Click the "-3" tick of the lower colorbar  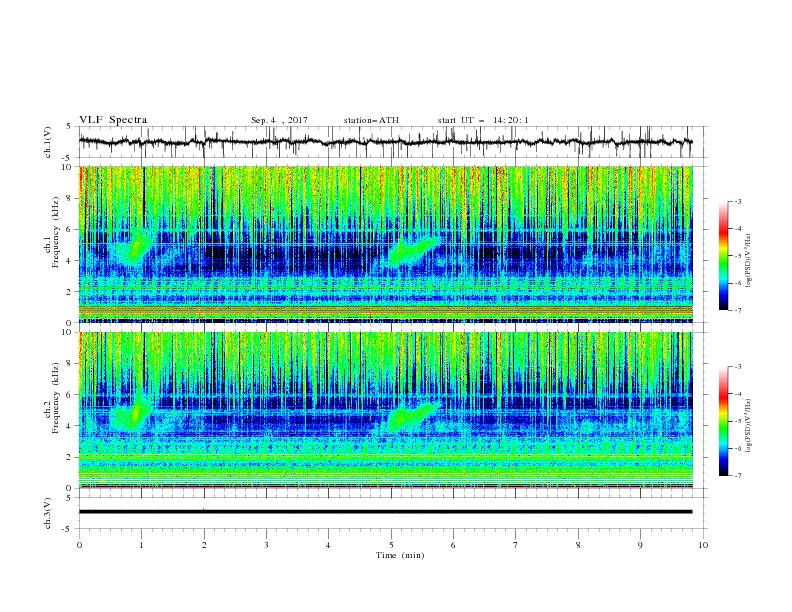[x=737, y=367]
